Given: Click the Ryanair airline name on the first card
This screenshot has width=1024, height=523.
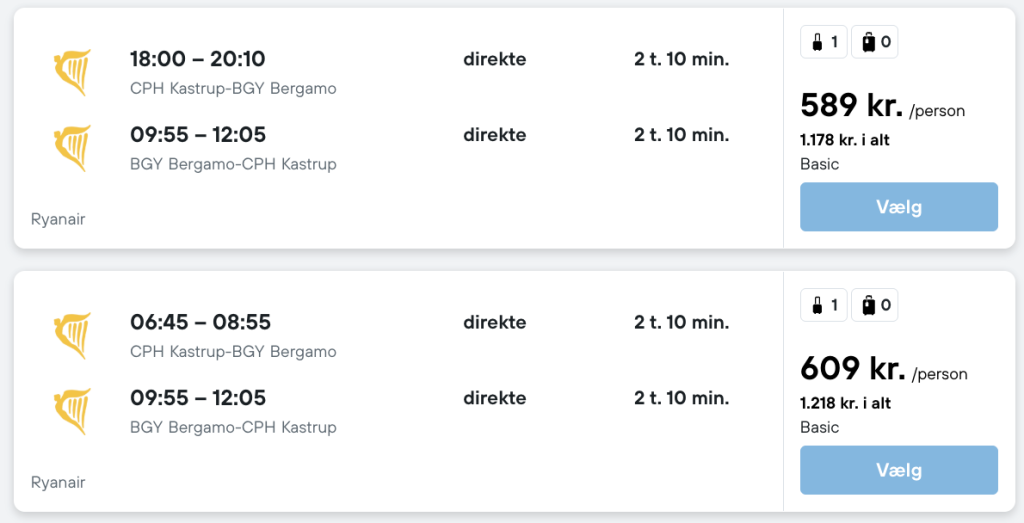Looking at the screenshot, I should click(58, 219).
